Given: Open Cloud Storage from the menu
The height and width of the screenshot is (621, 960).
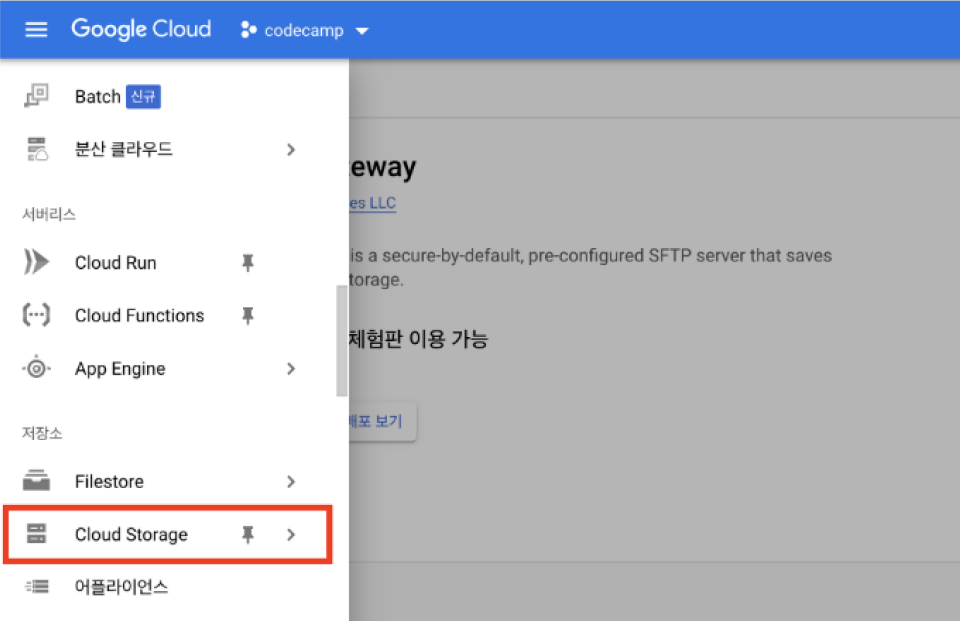Looking at the screenshot, I should (132, 535).
